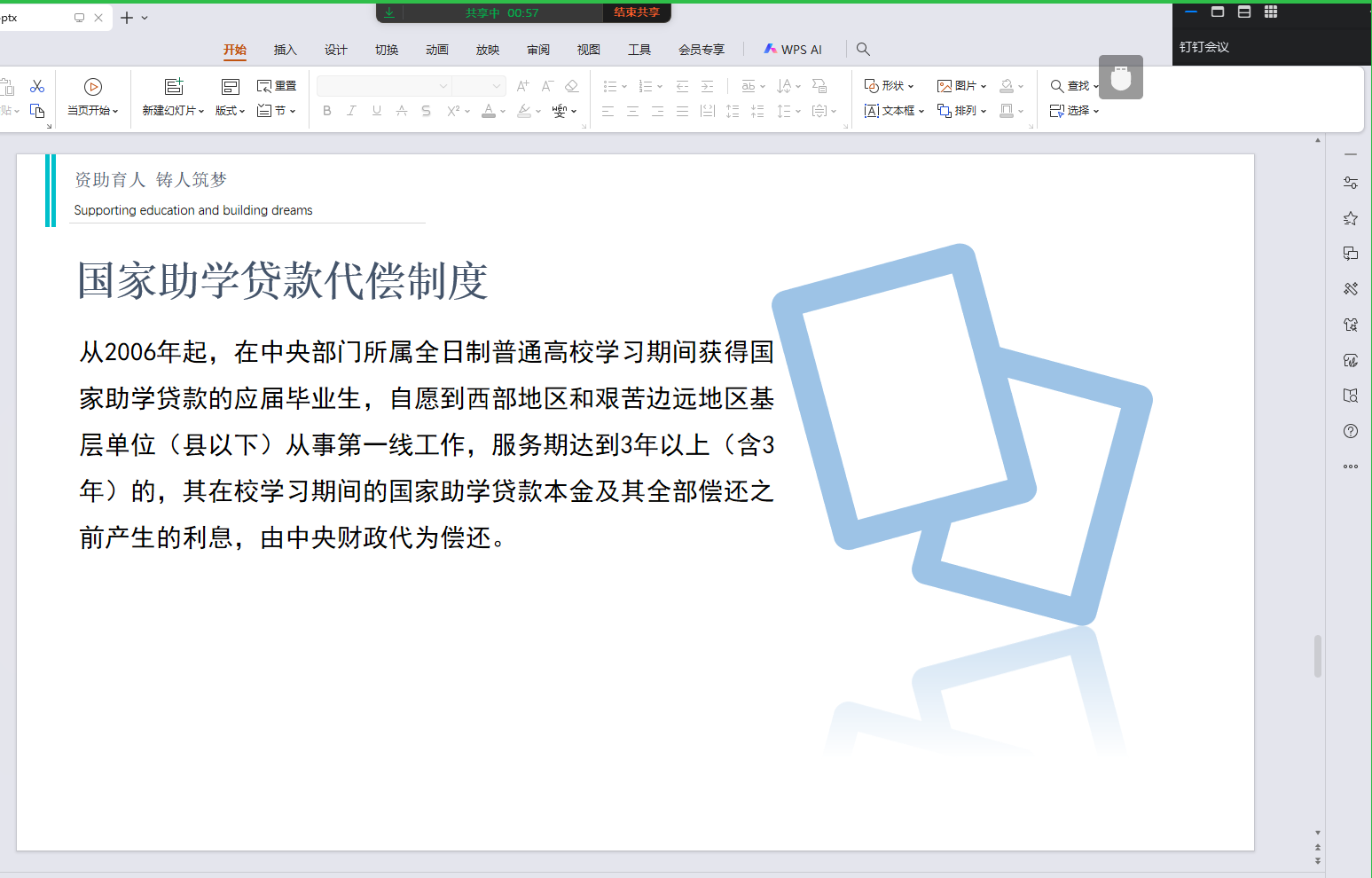Click the sidebar star icon
Viewport: 1372px width, 878px height.
point(1351,218)
